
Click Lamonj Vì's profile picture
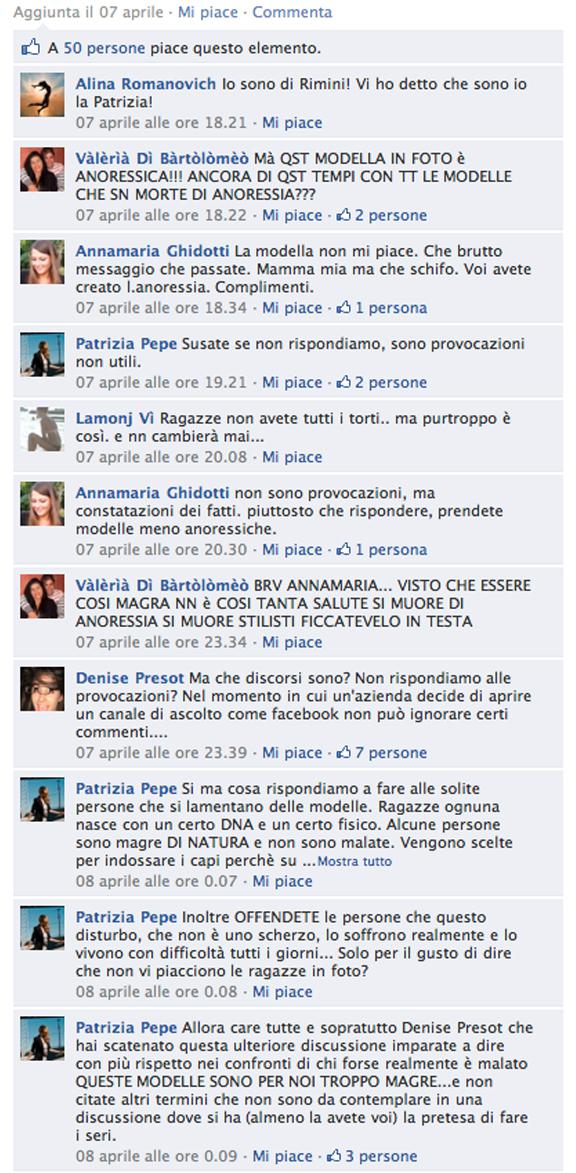coord(42,429)
